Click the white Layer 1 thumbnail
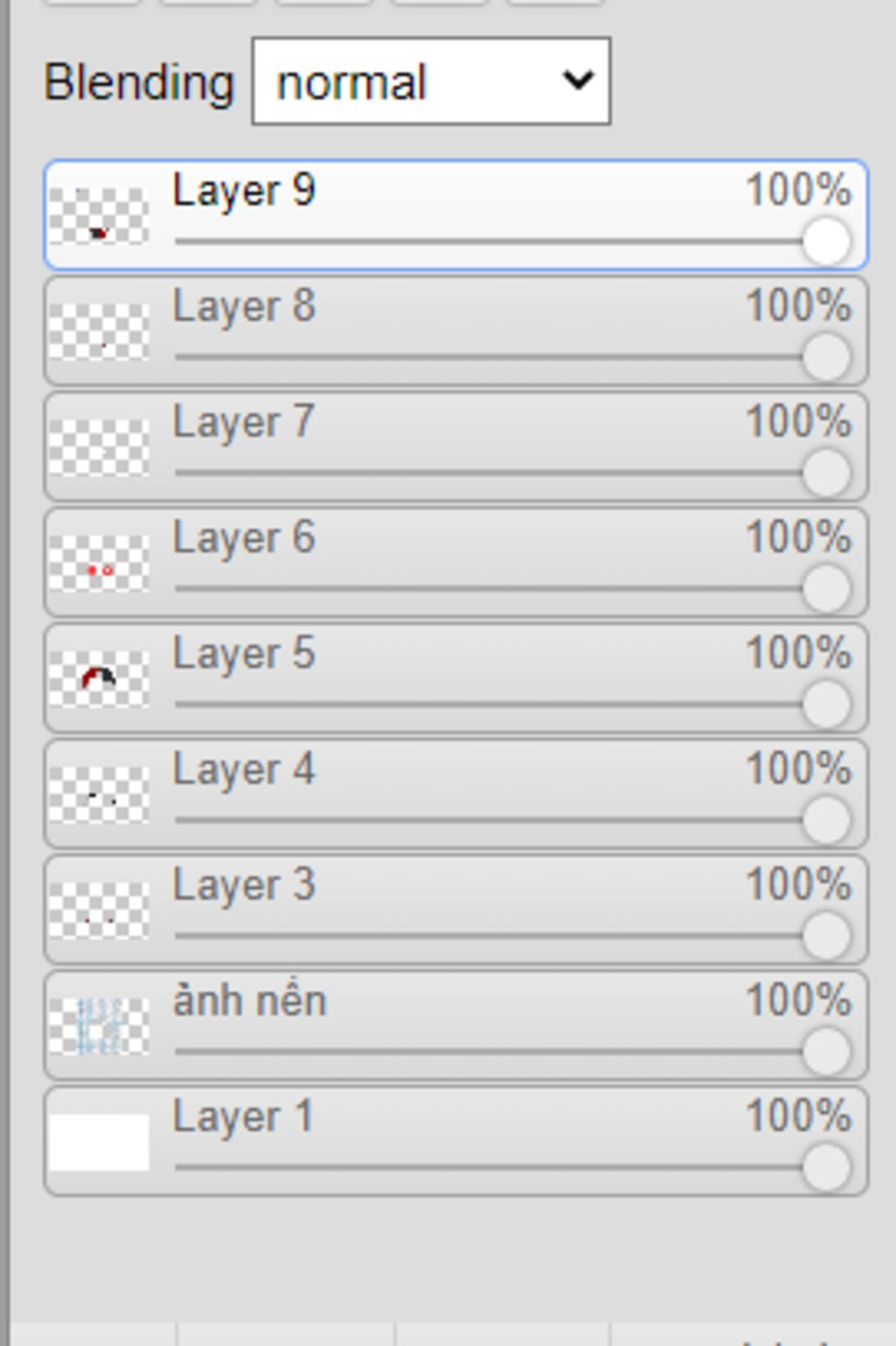The width and height of the screenshot is (896, 1346). point(99,1141)
